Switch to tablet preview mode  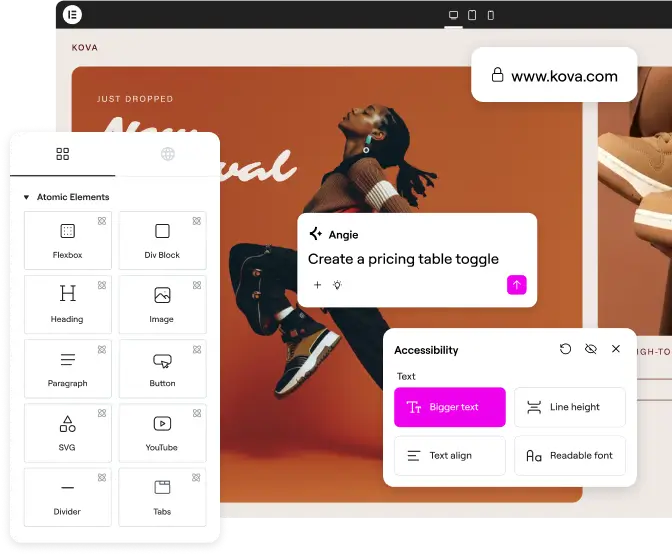[472, 15]
